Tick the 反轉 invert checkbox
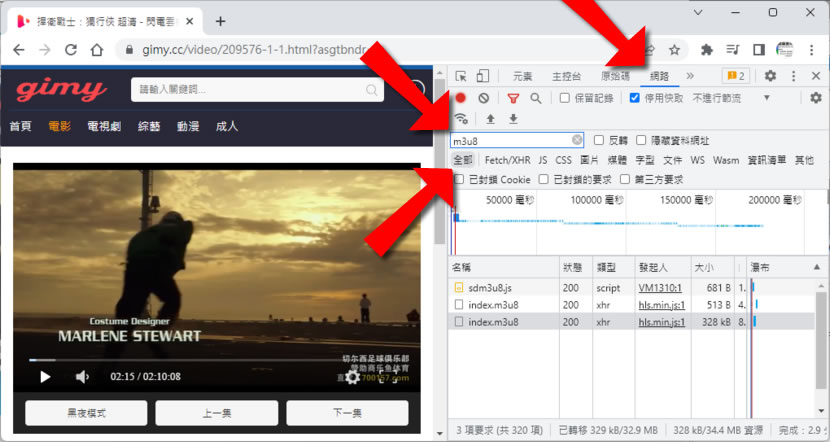 pos(599,140)
